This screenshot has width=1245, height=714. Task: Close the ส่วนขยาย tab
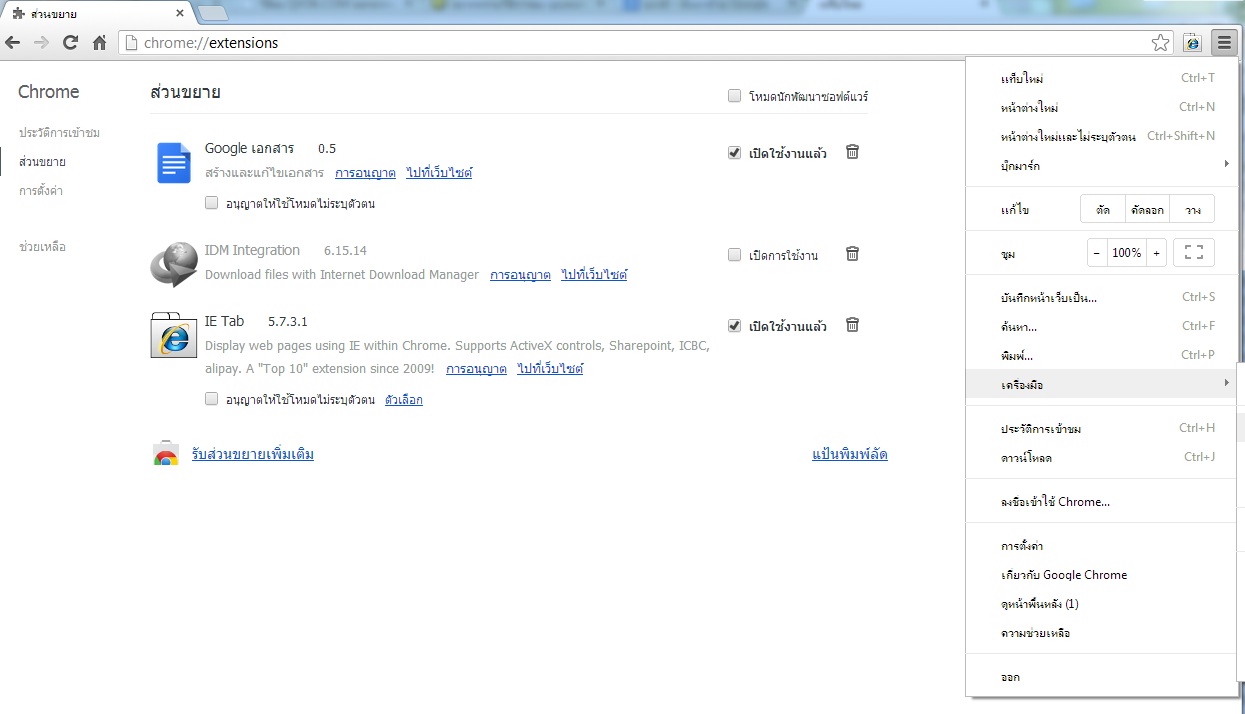(x=179, y=14)
